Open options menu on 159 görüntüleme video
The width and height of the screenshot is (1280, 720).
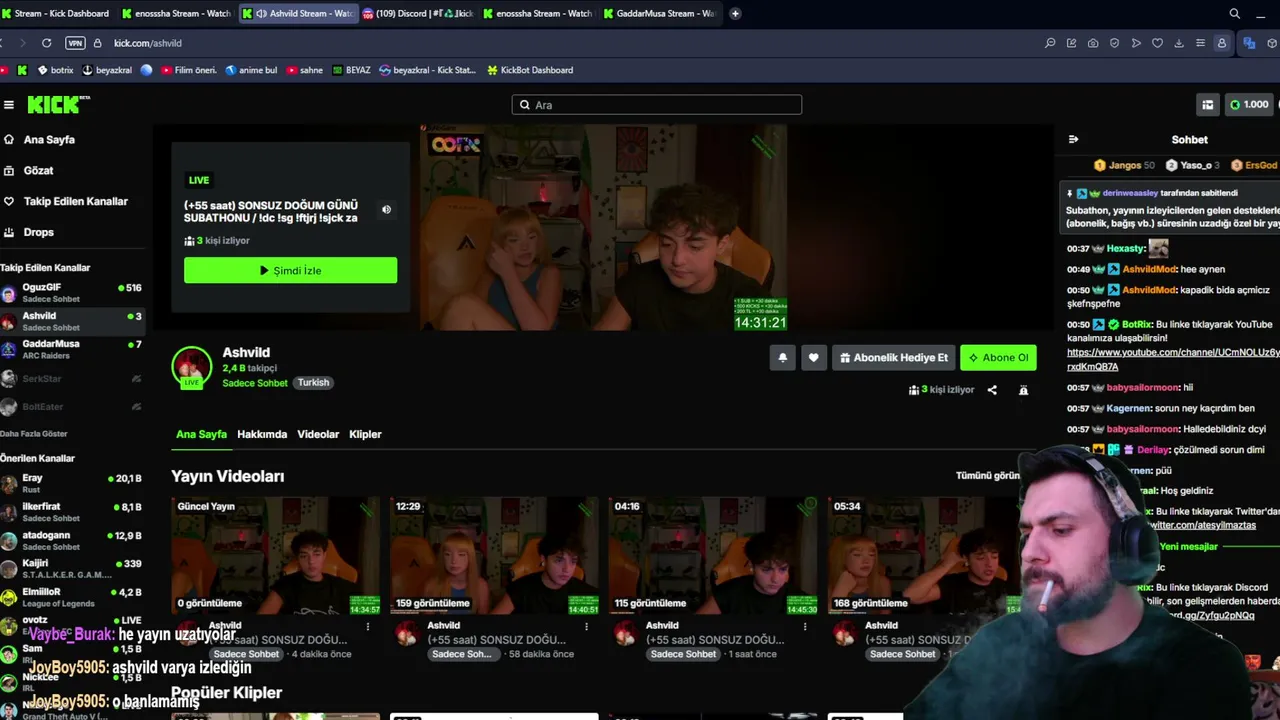[587, 627]
